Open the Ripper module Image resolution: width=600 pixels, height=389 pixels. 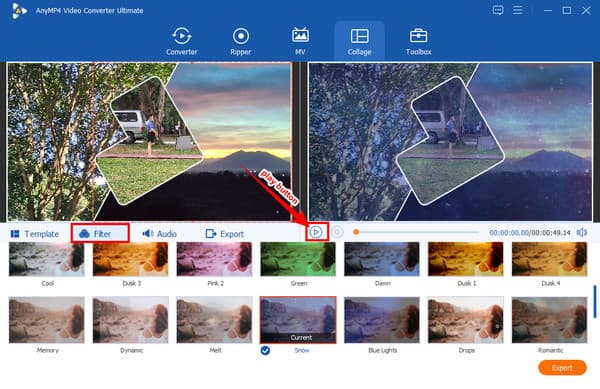241,41
